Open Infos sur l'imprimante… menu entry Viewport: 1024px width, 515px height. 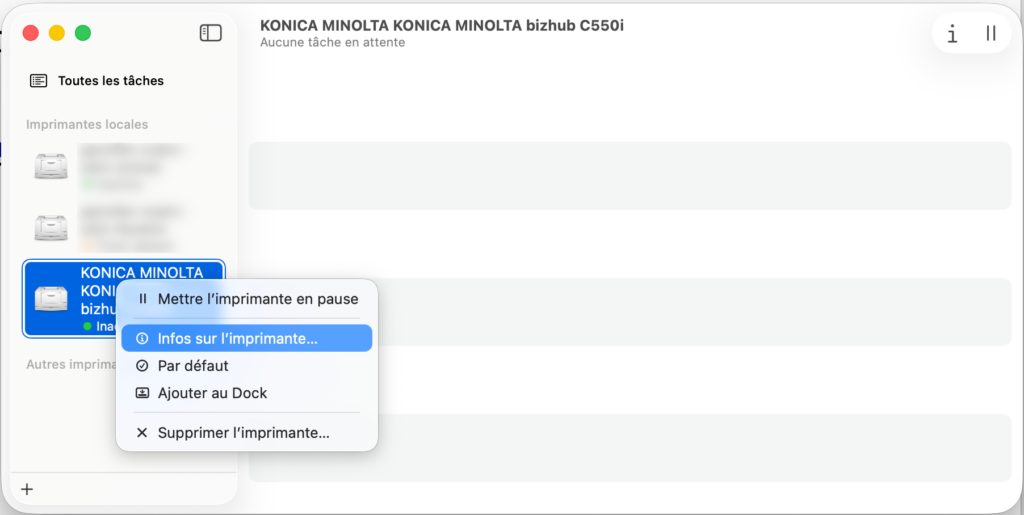[237, 338]
